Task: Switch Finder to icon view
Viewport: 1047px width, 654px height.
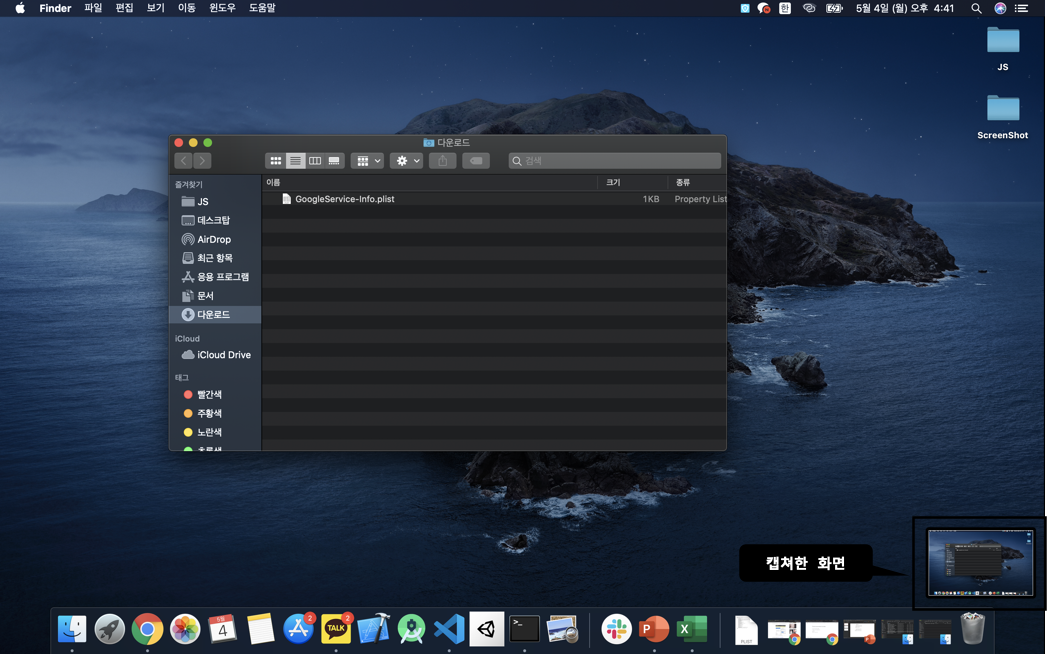Action: (275, 161)
